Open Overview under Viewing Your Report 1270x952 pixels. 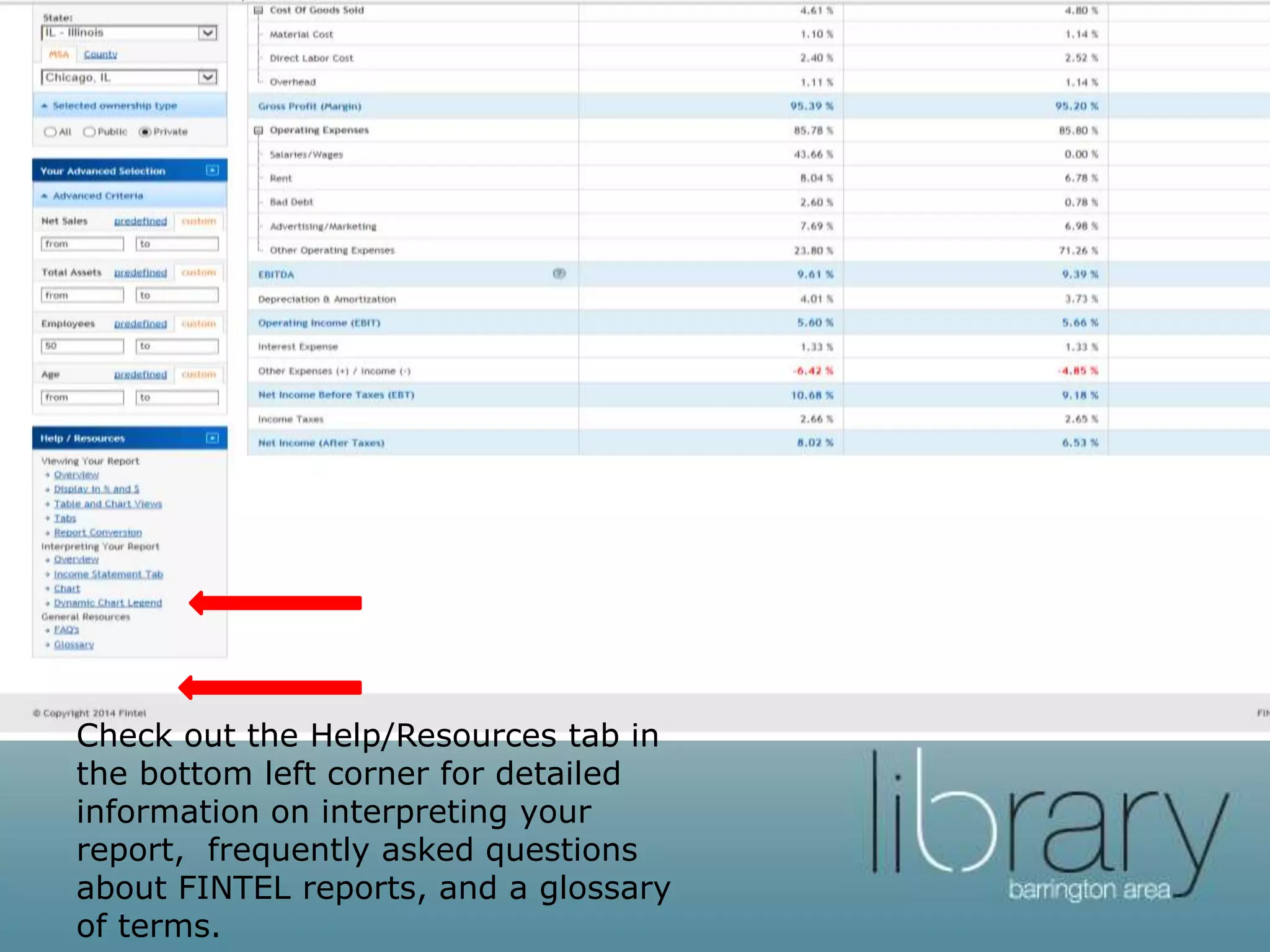(x=76, y=475)
